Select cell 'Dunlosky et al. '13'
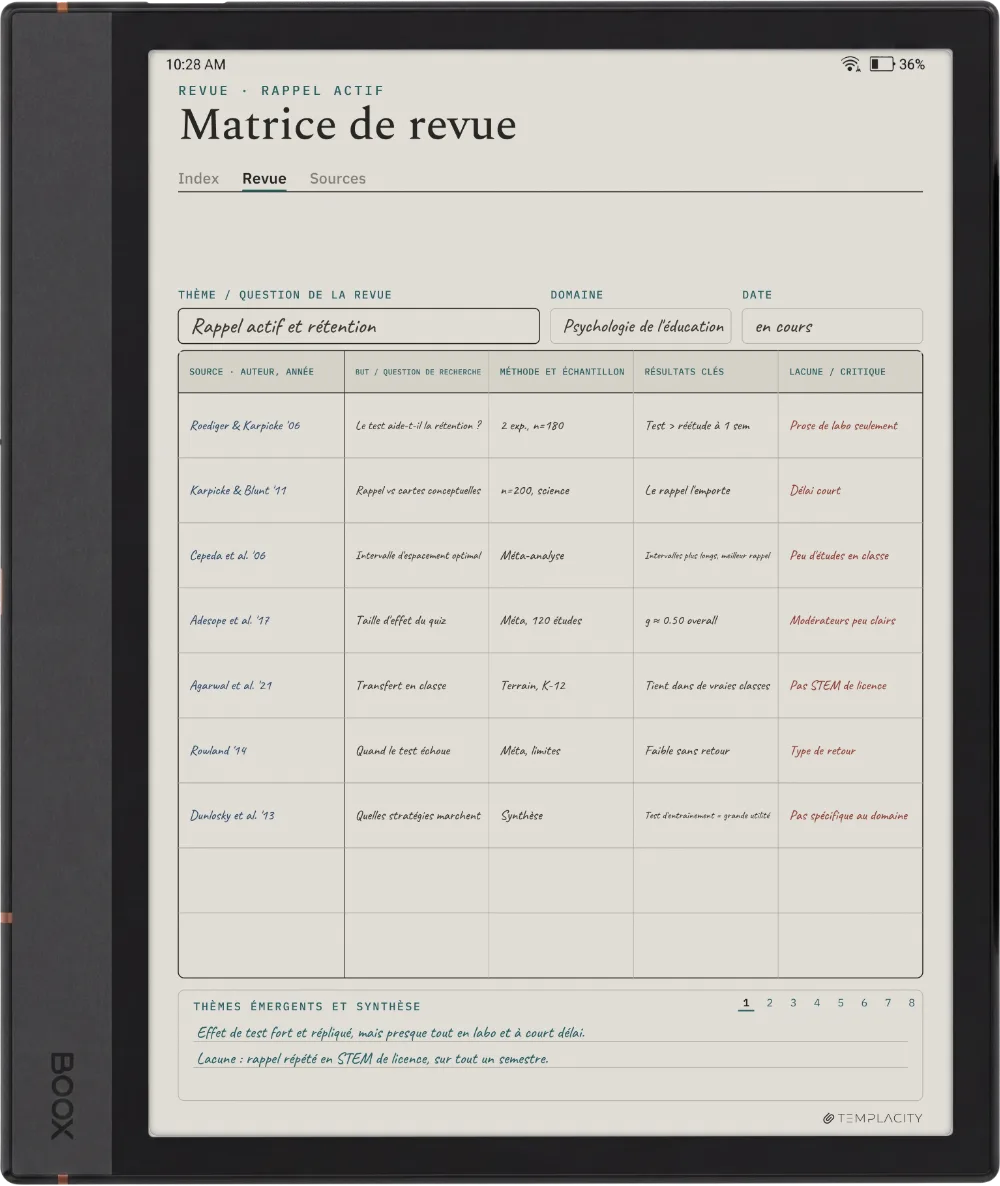1000x1186 pixels. 262,815
